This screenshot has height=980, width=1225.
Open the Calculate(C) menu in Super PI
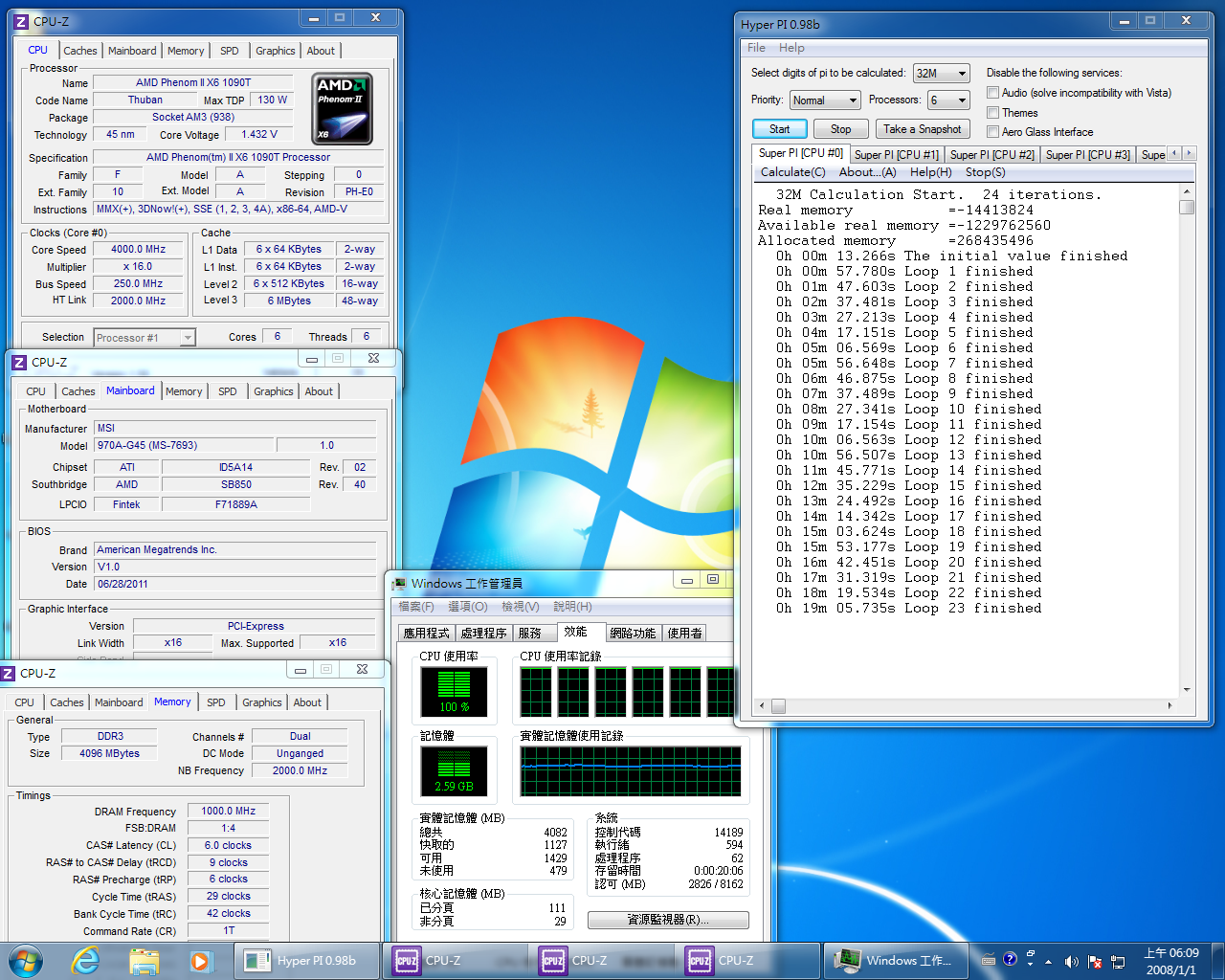point(792,172)
